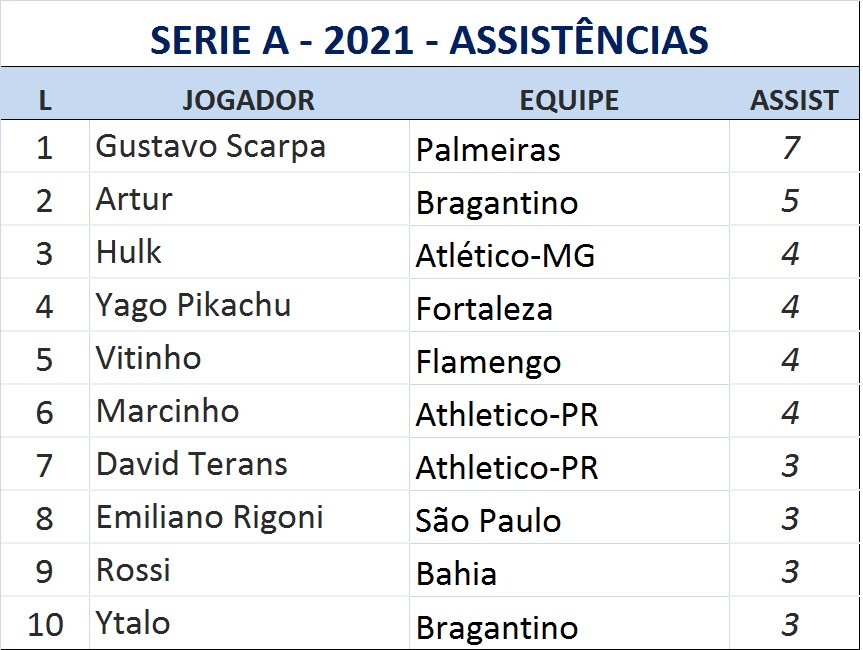Select the David Terans cell

pos(192,464)
